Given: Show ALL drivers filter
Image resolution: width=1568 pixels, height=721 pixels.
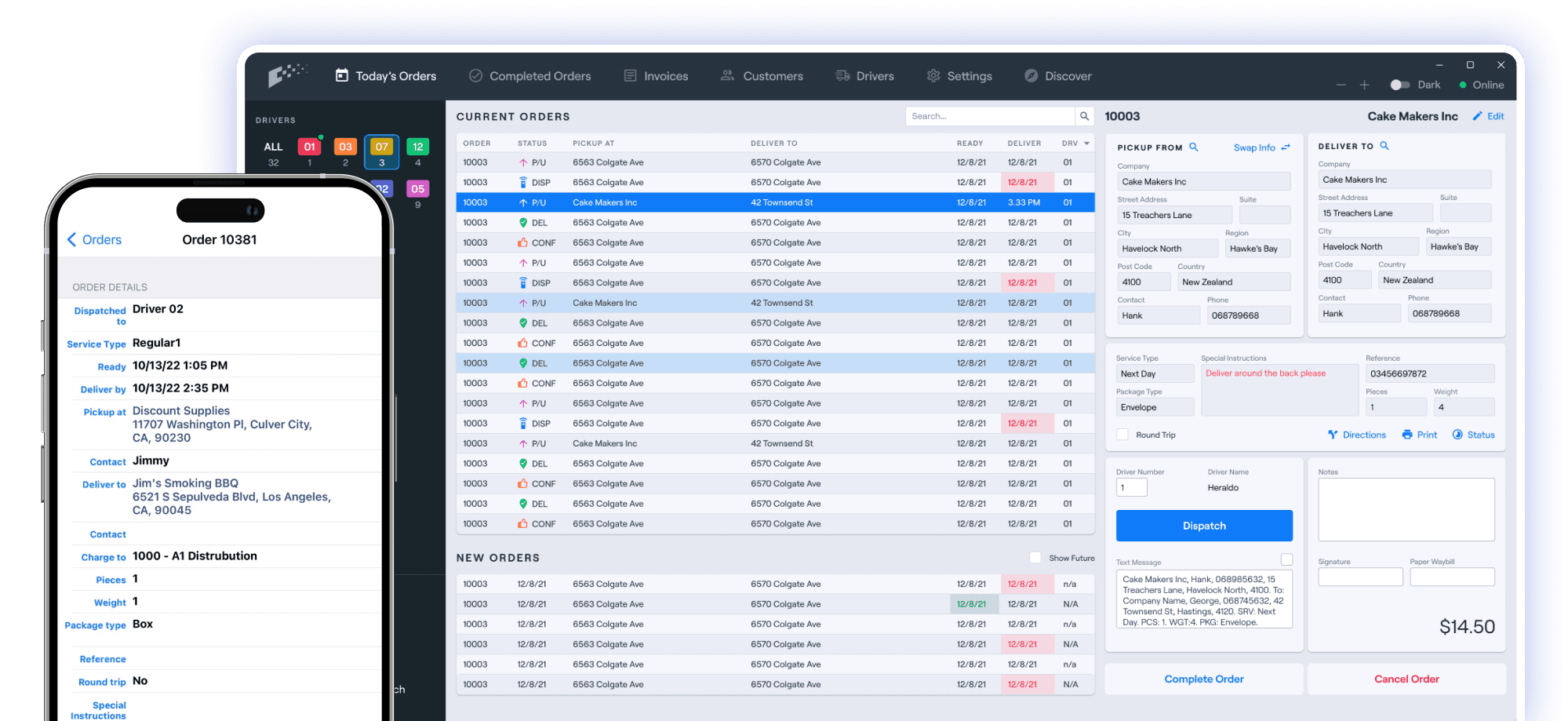Looking at the screenshot, I should [273, 147].
